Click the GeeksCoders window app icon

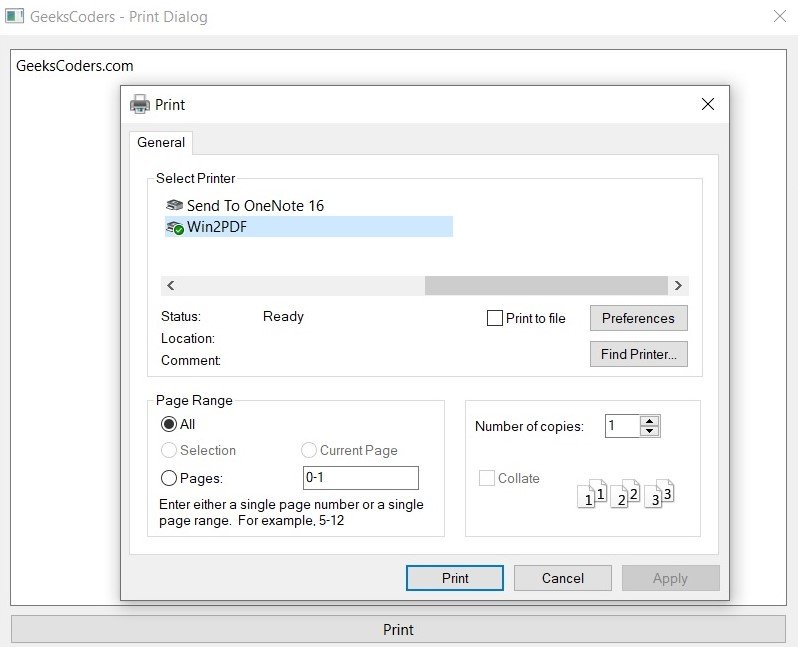click(x=14, y=16)
